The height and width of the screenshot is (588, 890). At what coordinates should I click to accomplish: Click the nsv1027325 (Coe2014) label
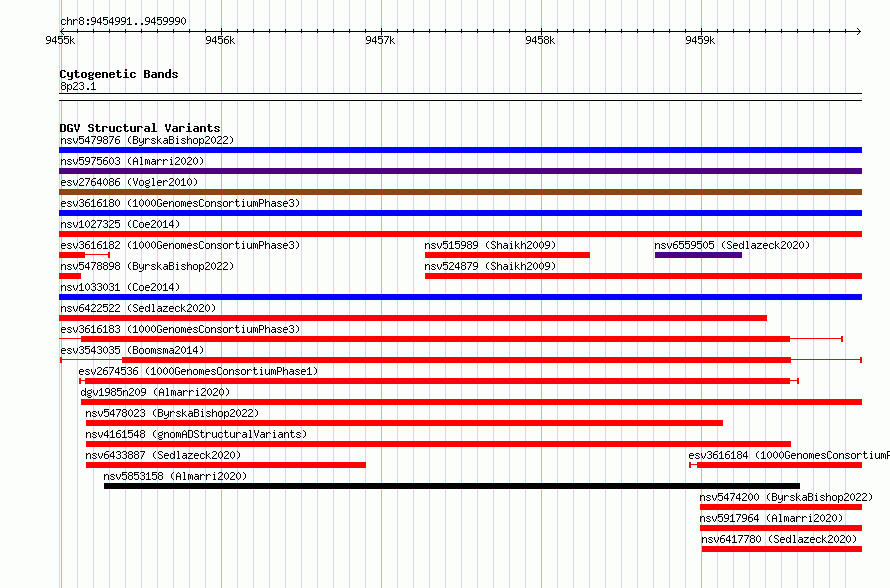[120, 224]
